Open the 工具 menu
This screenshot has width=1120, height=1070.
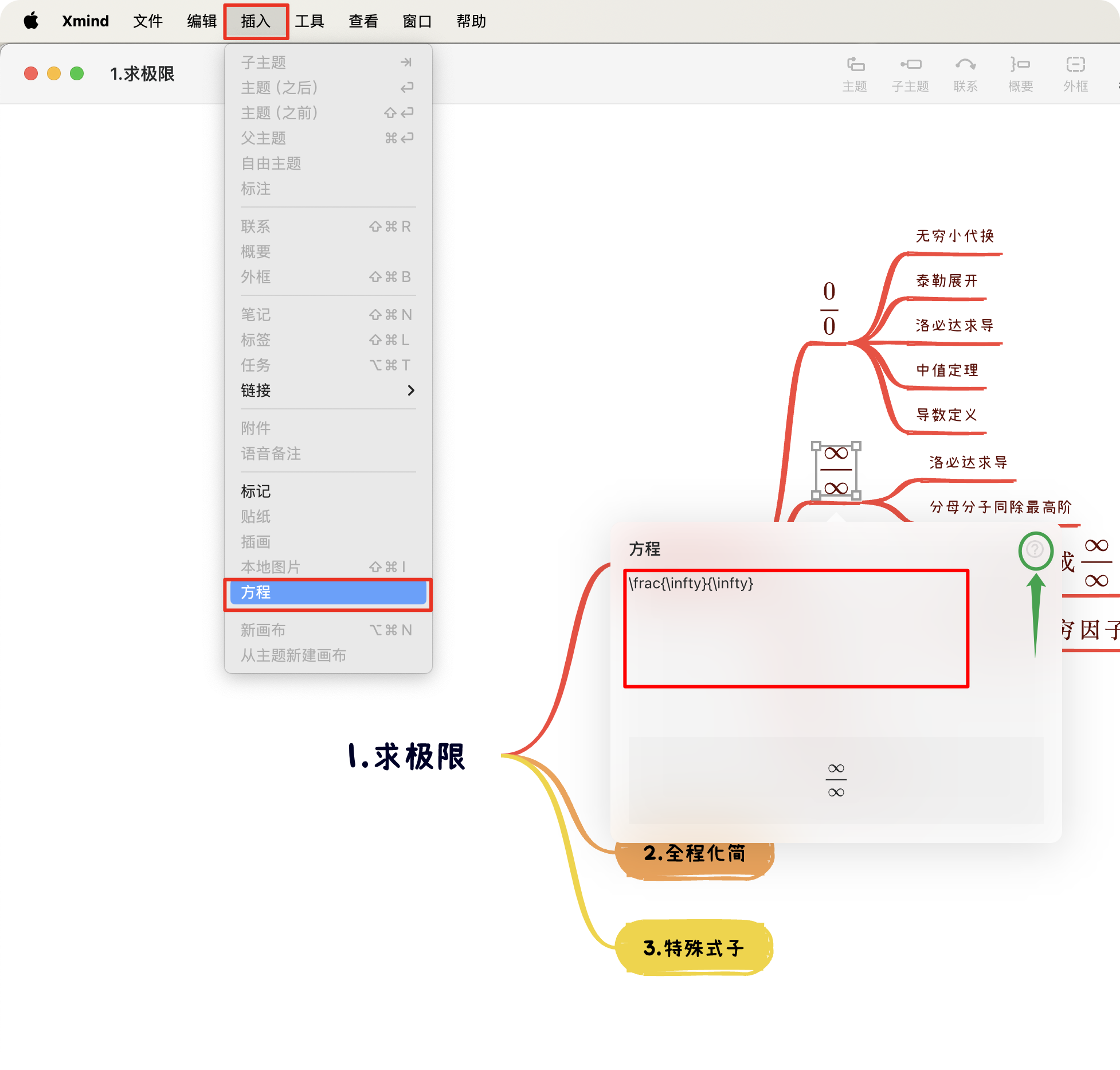pyautogui.click(x=310, y=21)
